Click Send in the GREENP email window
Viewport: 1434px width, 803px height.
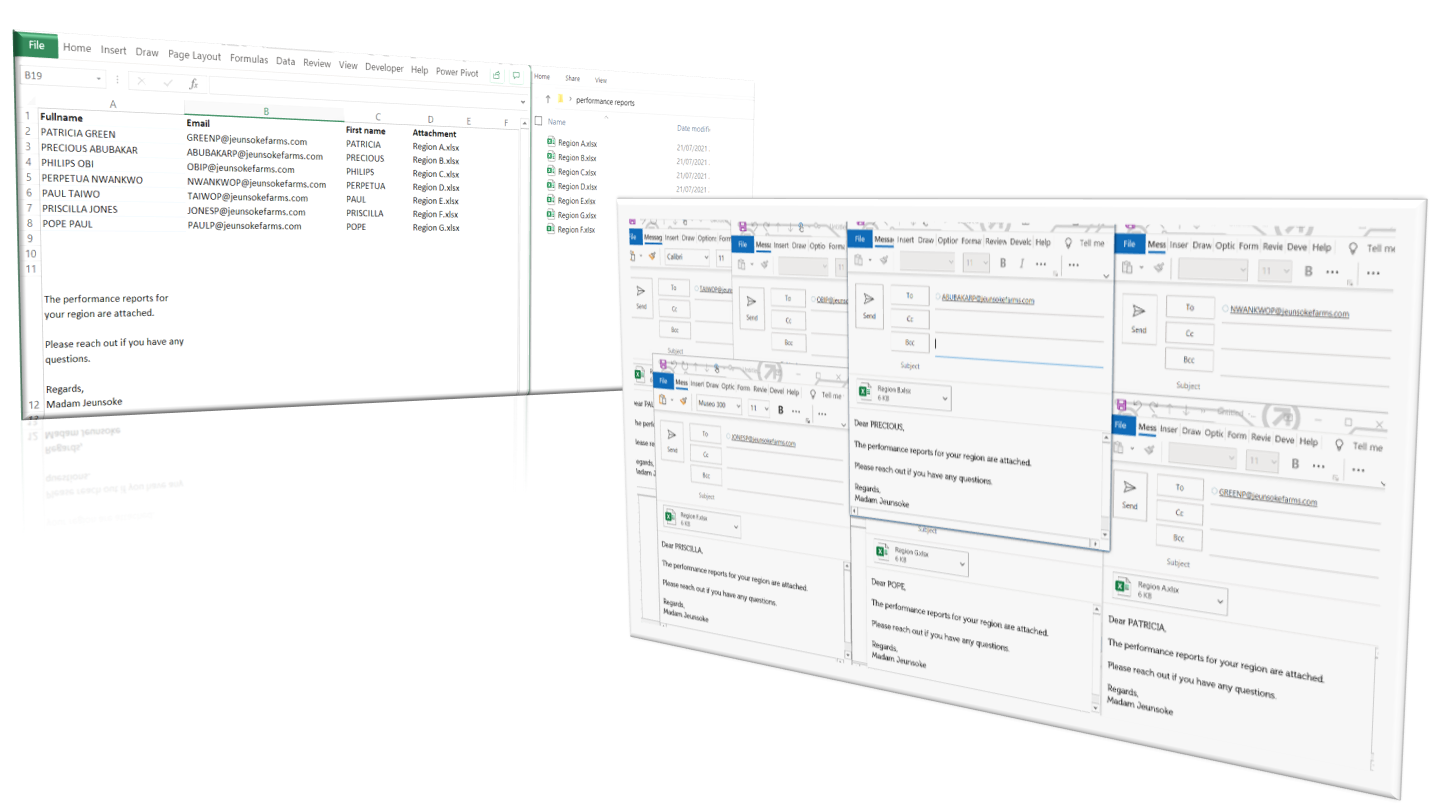1130,494
